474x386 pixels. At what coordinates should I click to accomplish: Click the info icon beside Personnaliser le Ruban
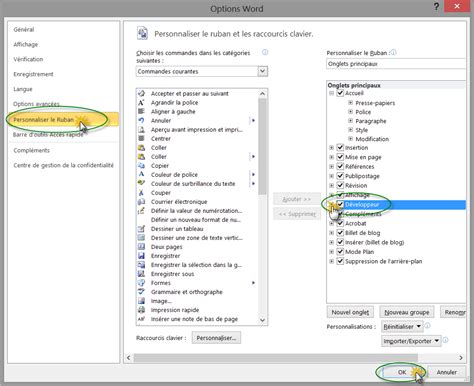(x=394, y=52)
